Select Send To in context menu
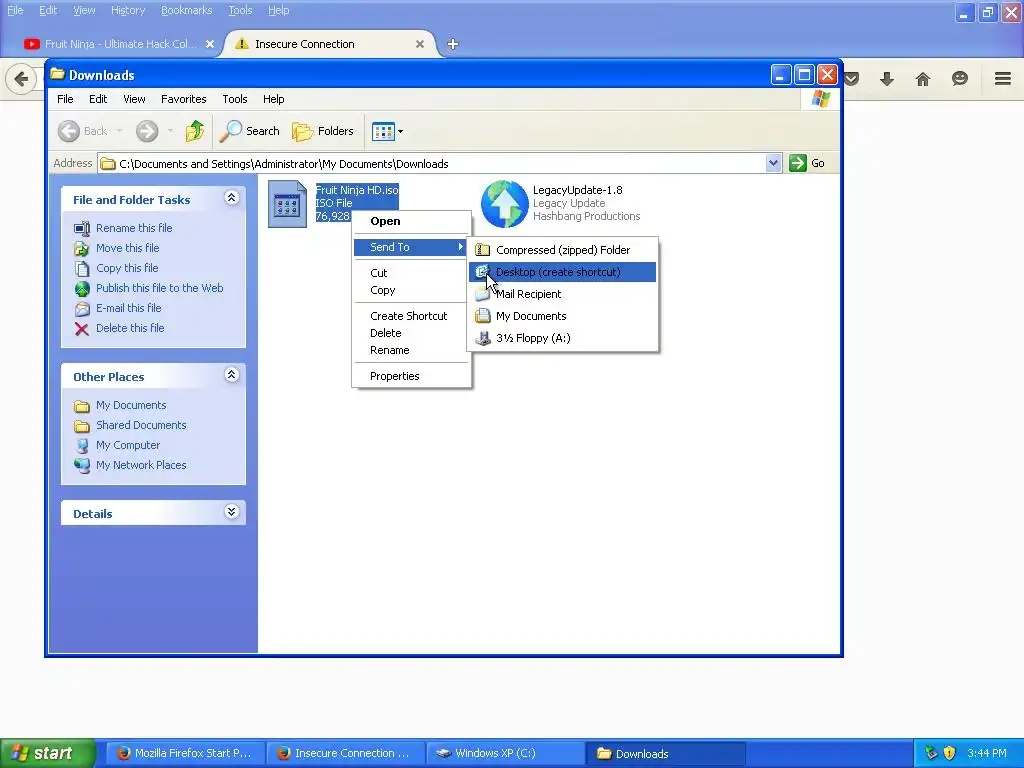The image size is (1024, 768). pyautogui.click(x=411, y=247)
